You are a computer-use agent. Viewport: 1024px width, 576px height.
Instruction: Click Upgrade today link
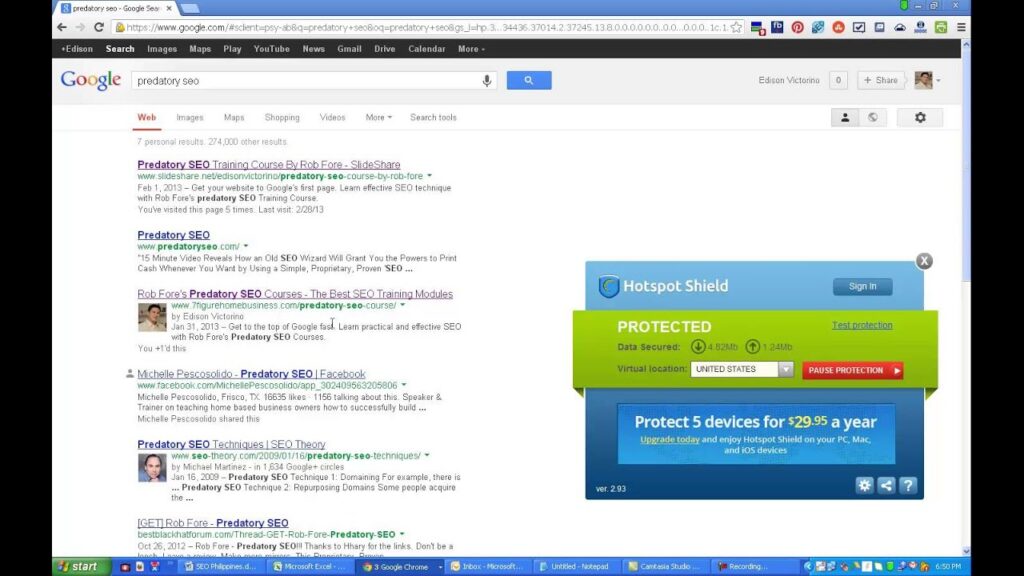click(669, 440)
